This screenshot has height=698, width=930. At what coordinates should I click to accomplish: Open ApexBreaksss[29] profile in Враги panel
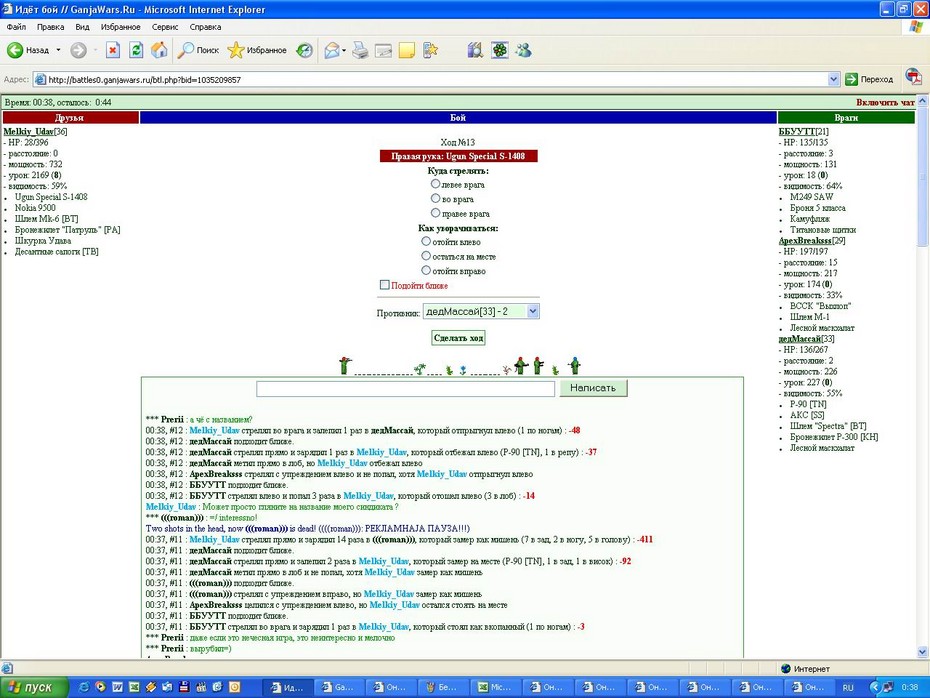[812, 241]
